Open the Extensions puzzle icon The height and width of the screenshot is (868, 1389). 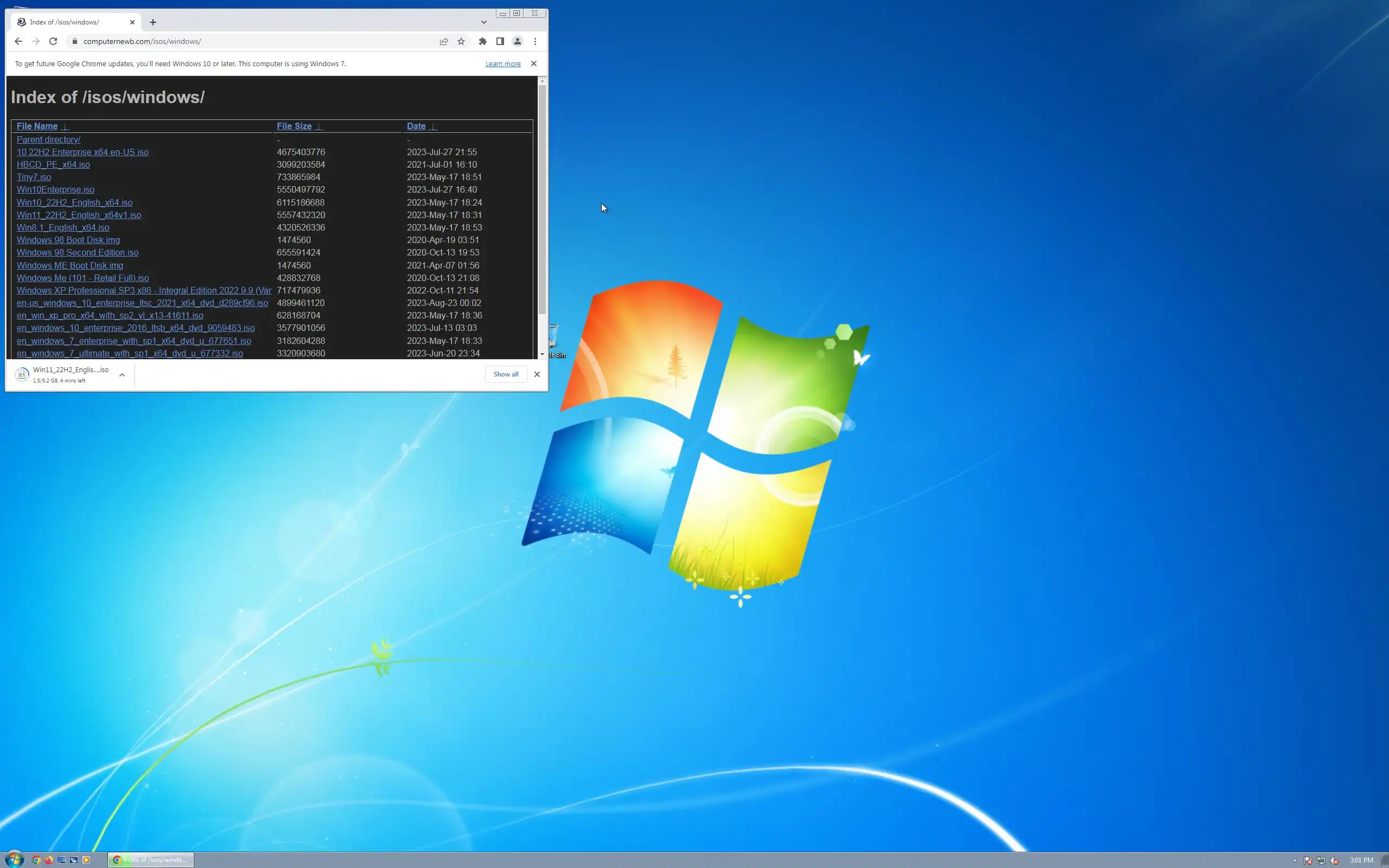click(483, 41)
